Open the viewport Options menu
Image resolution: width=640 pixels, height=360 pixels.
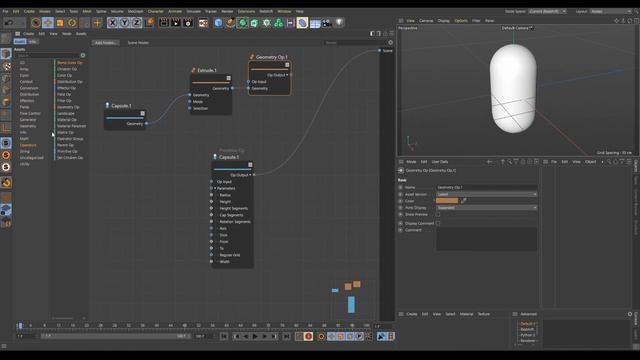coord(461,20)
